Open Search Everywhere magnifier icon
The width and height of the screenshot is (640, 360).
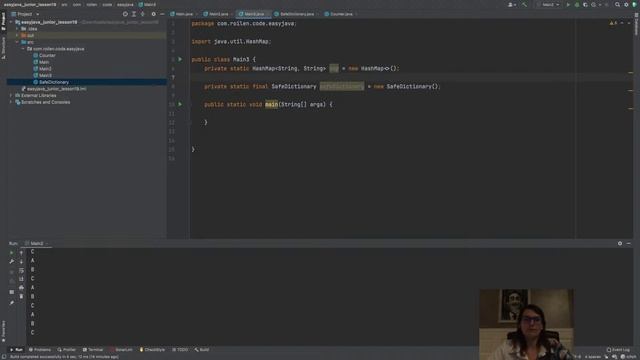(x=618, y=4)
